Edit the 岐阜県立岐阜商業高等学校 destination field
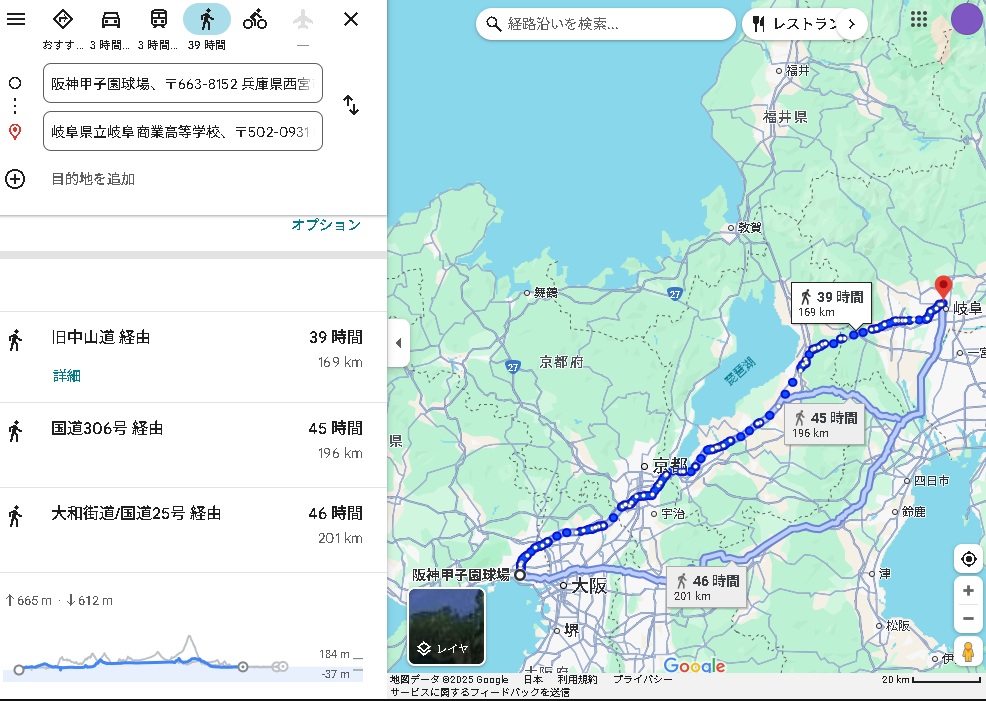The height and width of the screenshot is (701, 986). [183, 131]
